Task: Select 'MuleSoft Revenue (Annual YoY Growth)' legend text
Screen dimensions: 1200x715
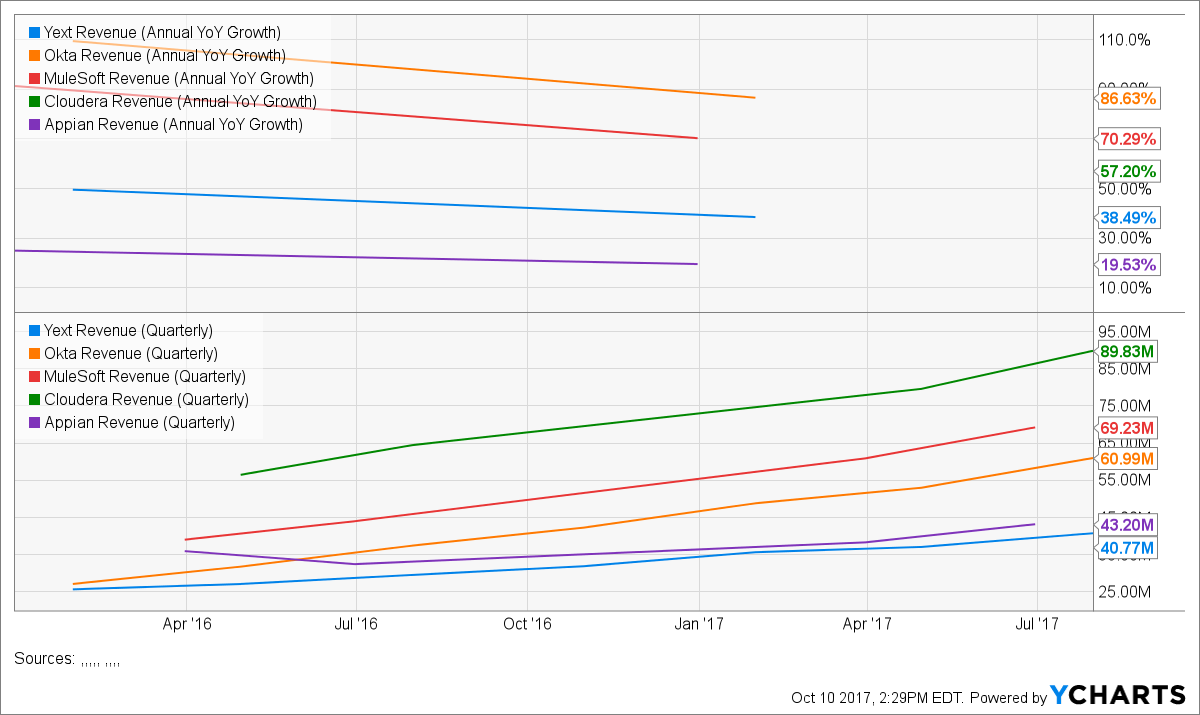Action: (179, 79)
